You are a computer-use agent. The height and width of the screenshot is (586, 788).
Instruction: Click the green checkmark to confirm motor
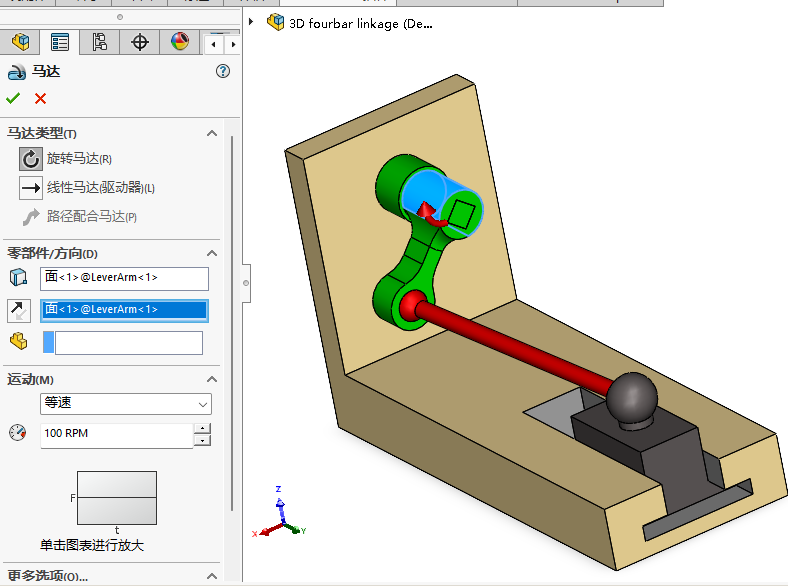[13, 98]
